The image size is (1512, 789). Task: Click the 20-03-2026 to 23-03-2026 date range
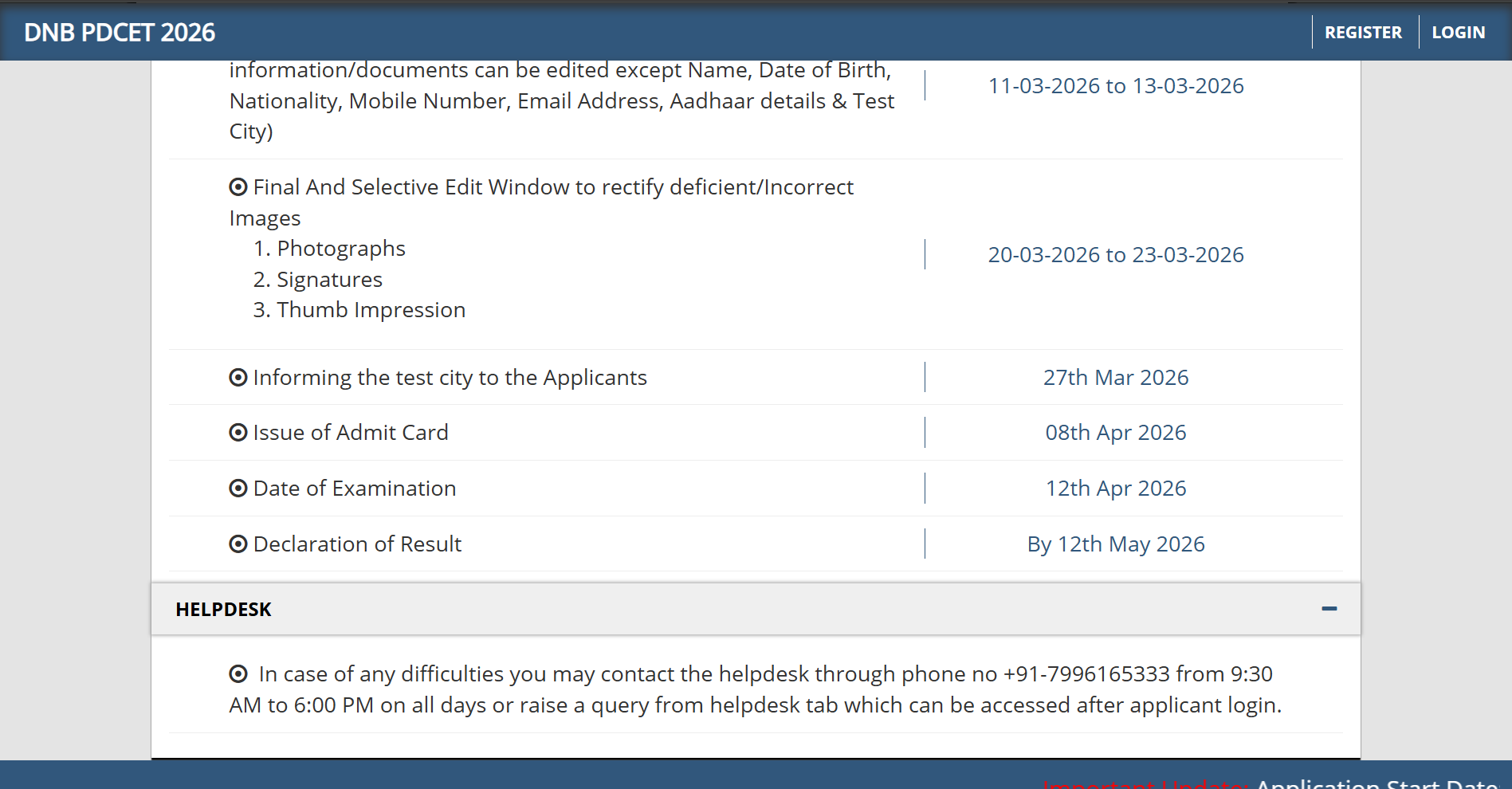click(1115, 255)
